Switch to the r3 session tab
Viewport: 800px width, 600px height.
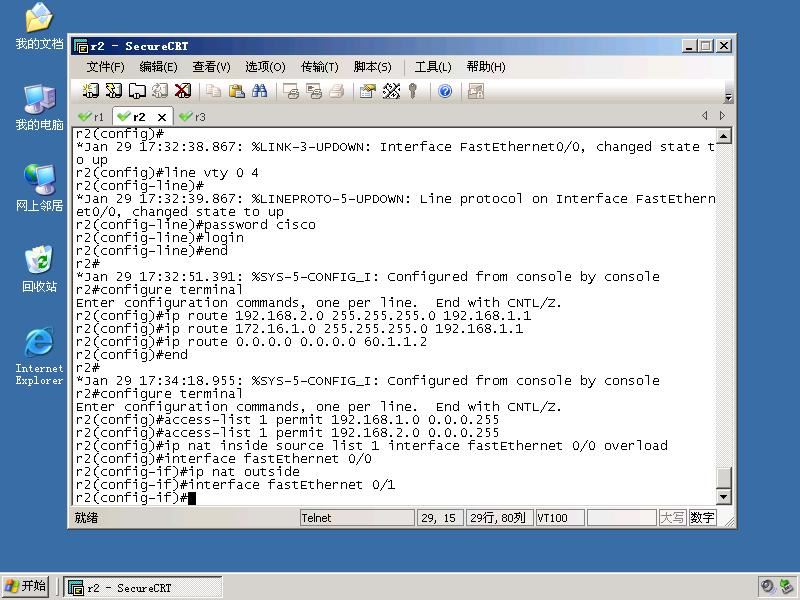tap(193, 117)
